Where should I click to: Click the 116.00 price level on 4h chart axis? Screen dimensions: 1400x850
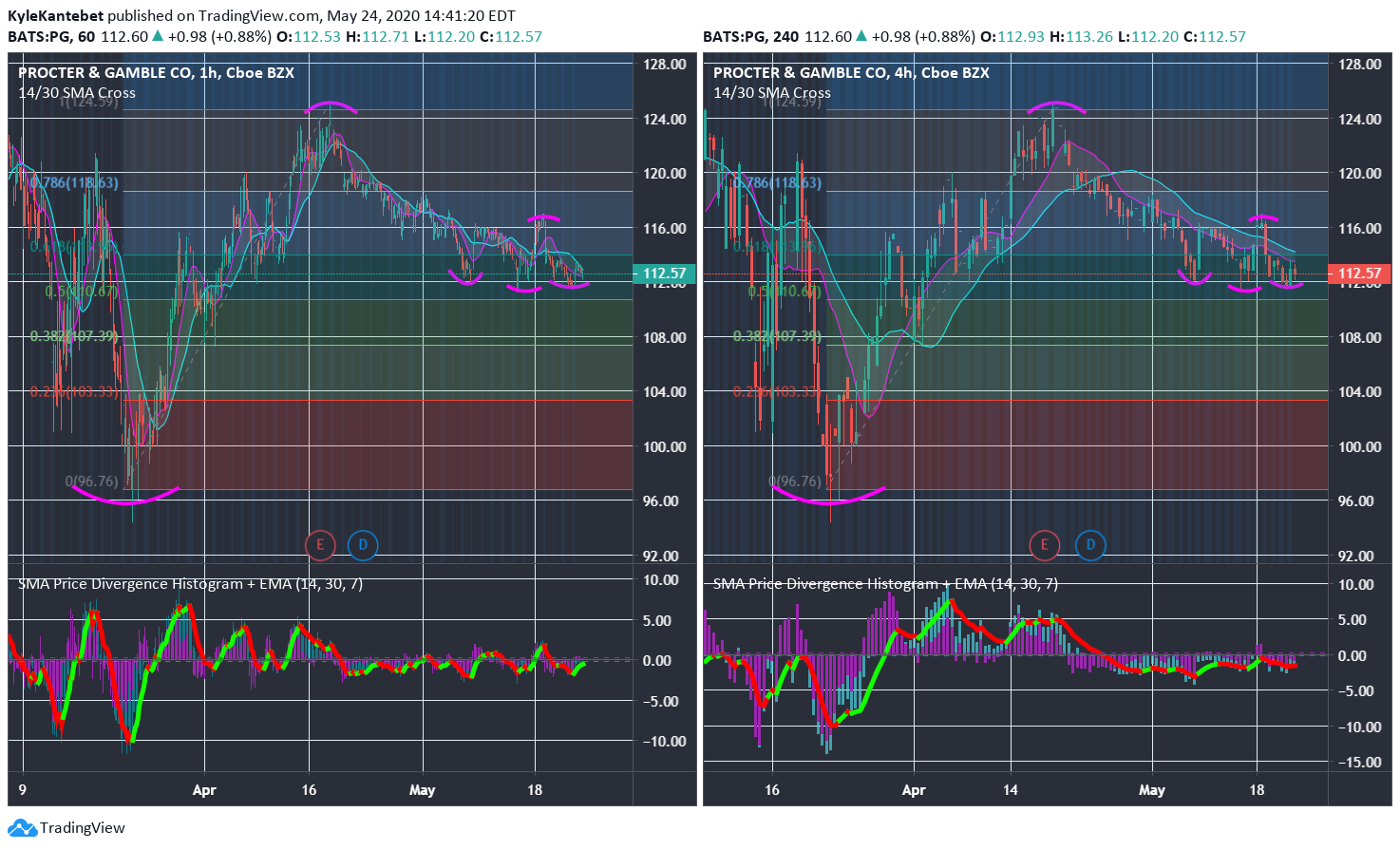pos(1360,229)
